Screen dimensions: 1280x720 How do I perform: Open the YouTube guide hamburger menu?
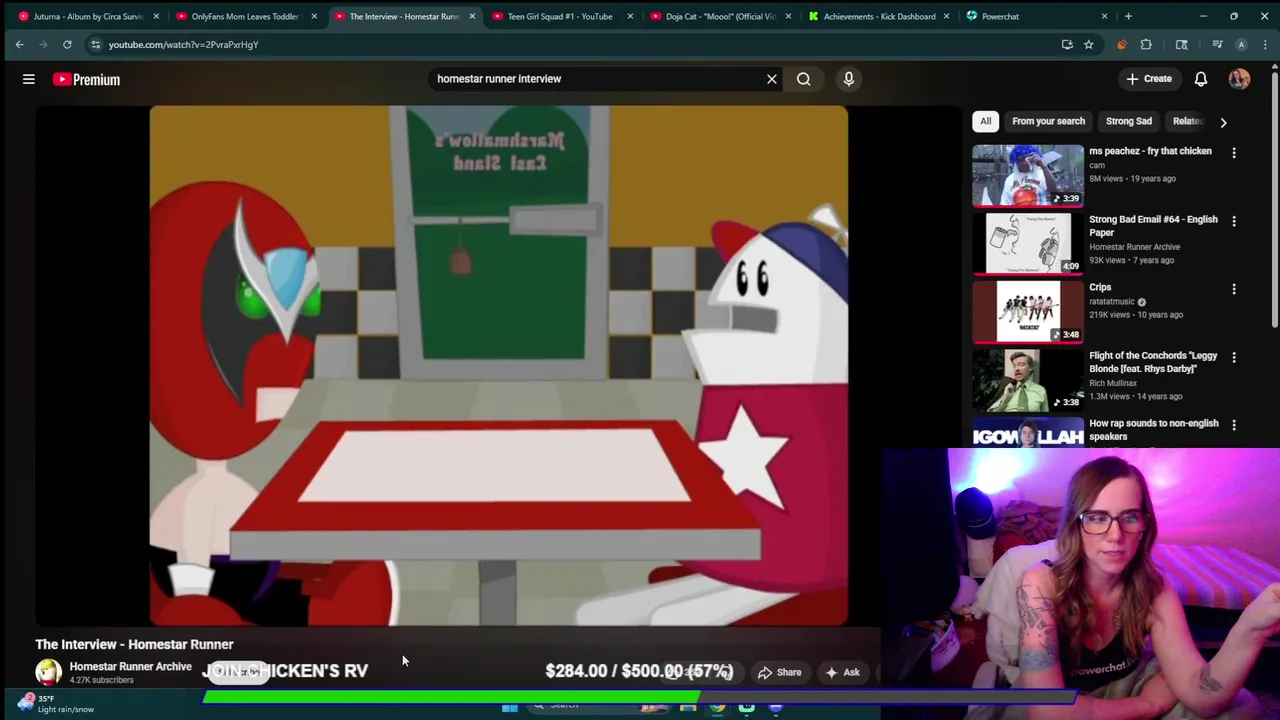pos(29,79)
